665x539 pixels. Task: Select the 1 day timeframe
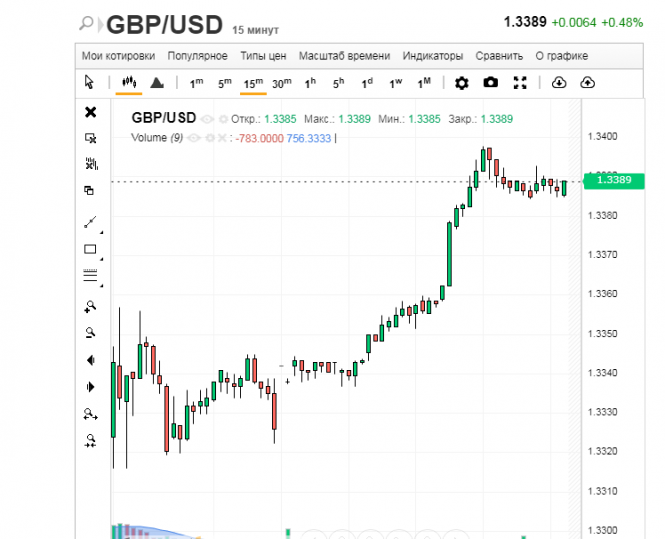coord(367,83)
